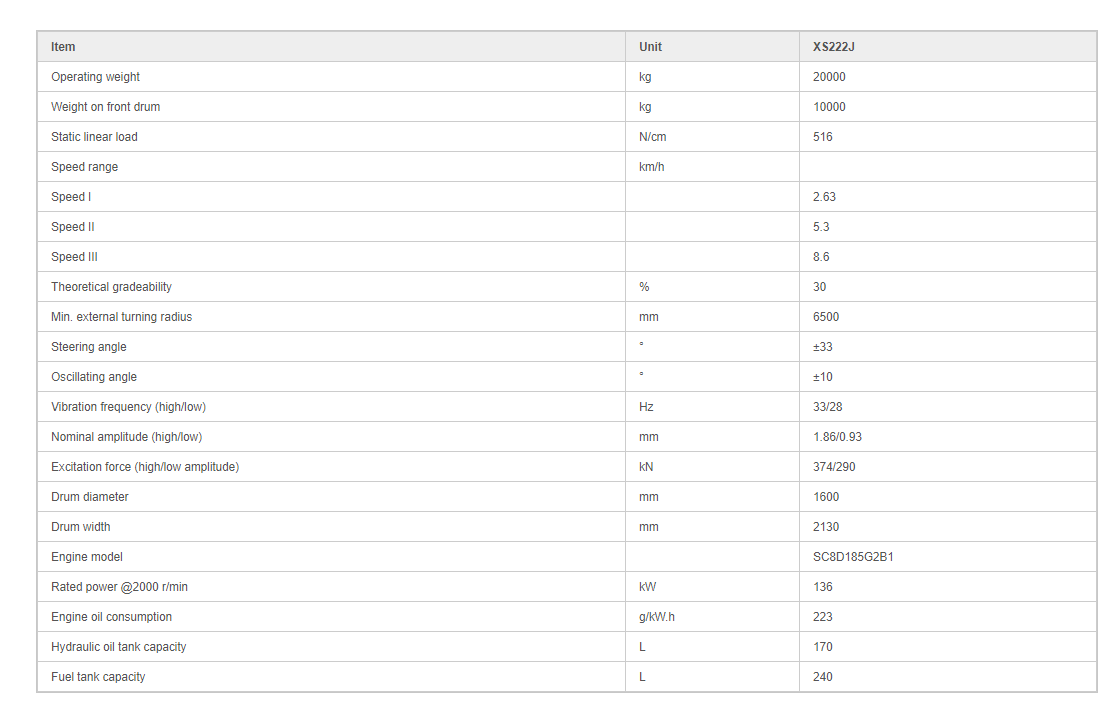Select the Weight on front drum label
This screenshot has width=1110, height=702.
tap(105, 107)
